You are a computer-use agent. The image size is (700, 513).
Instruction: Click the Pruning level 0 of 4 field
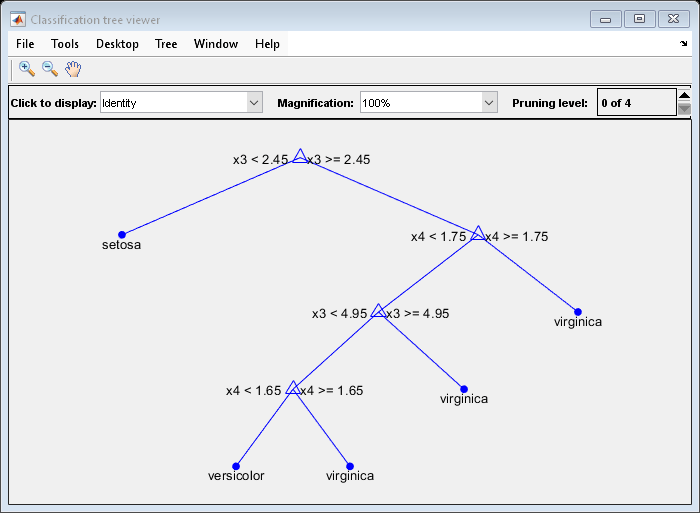click(636, 103)
